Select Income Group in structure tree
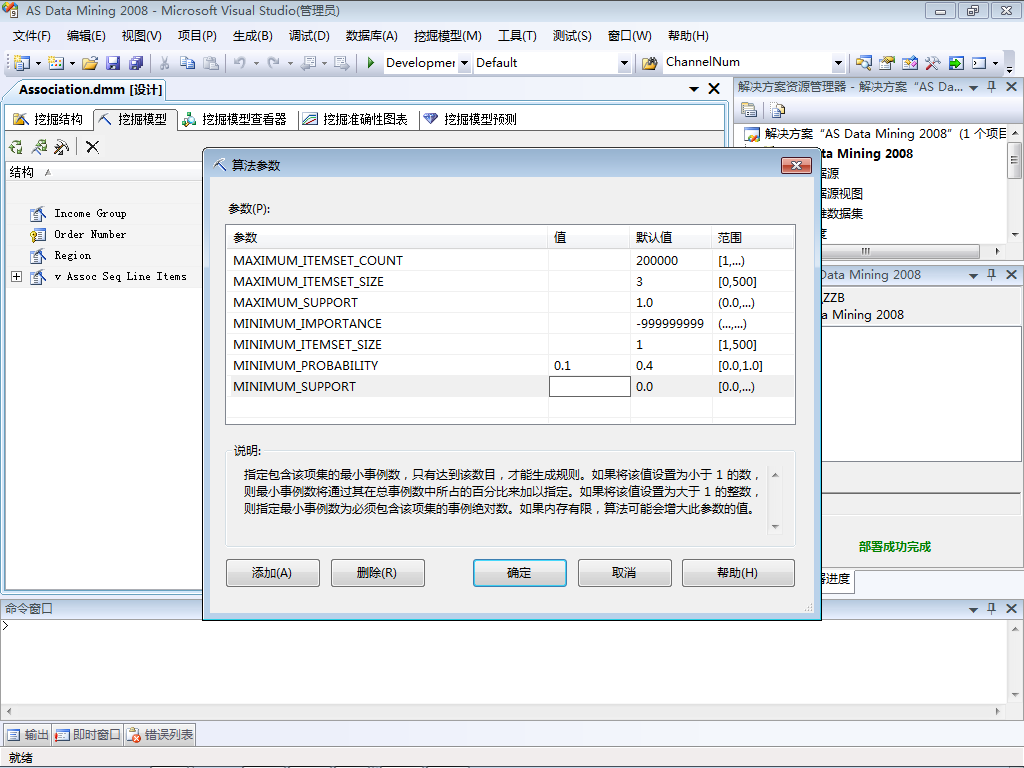 pyautogui.click(x=90, y=214)
